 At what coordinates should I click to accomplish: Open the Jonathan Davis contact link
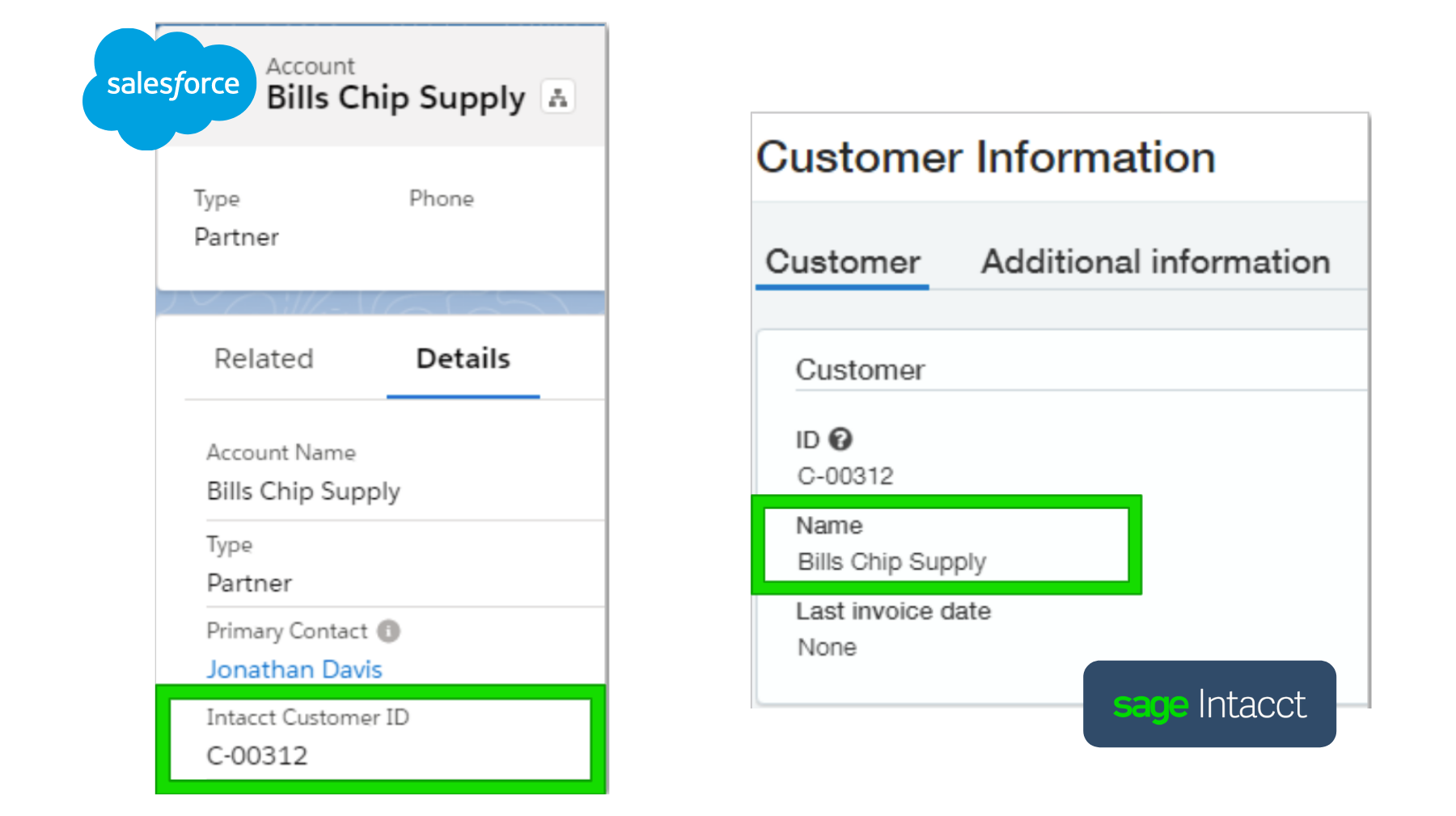[294, 670]
